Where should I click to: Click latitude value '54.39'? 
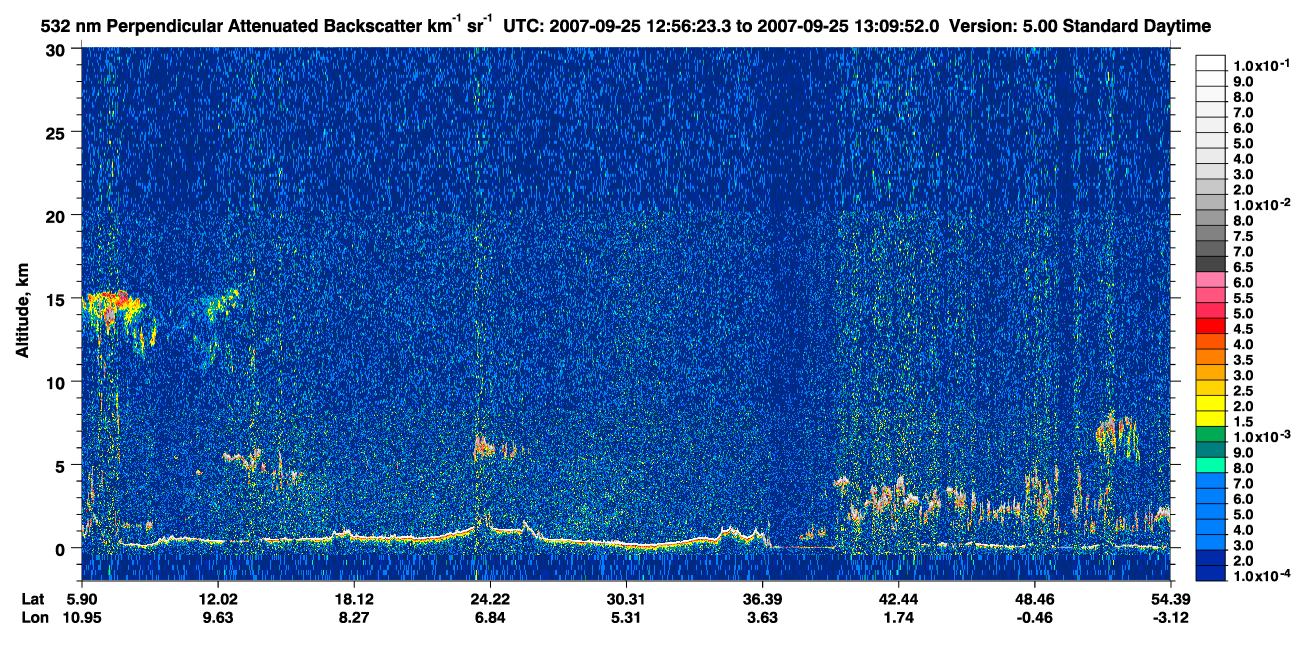[1170, 599]
